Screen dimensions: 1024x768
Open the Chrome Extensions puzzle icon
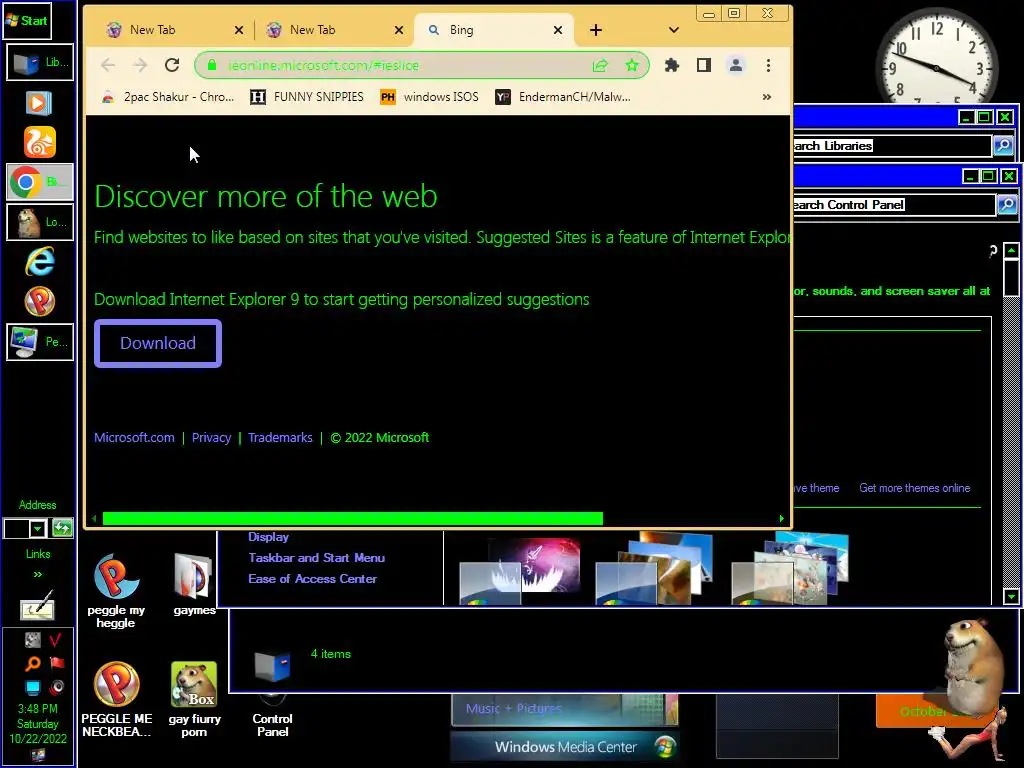671,65
